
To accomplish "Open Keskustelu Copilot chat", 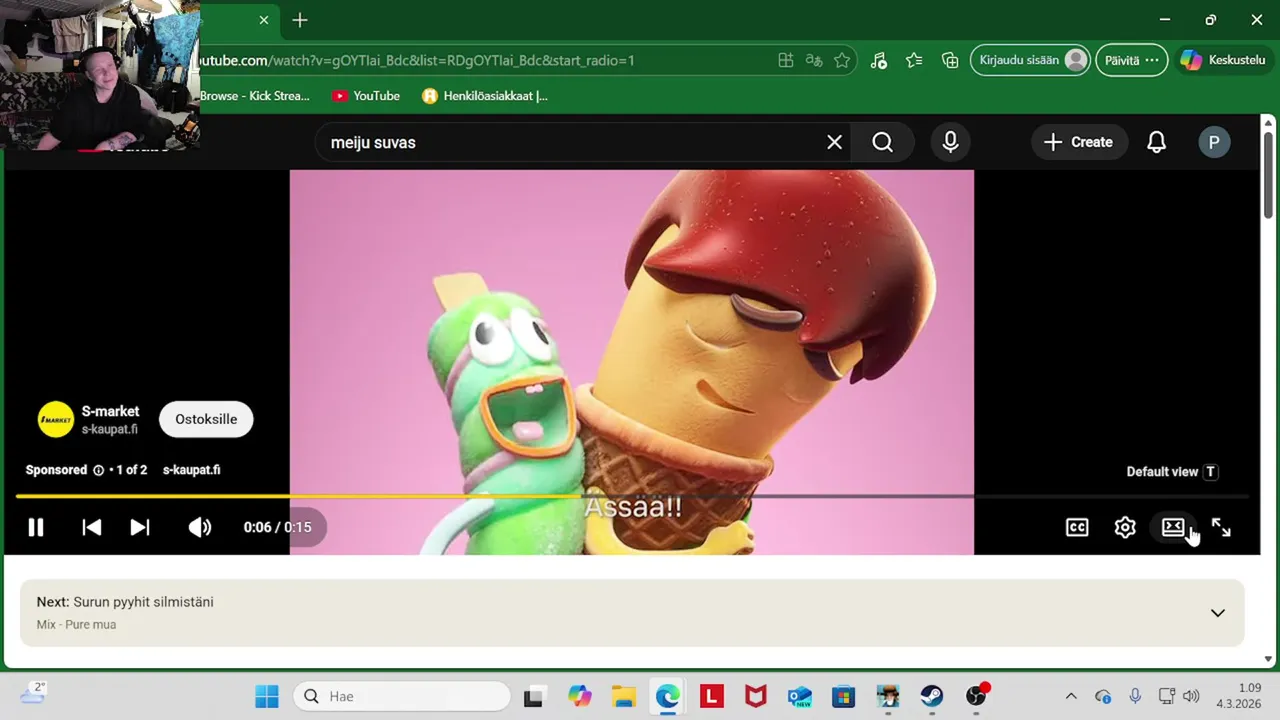I will point(1223,60).
